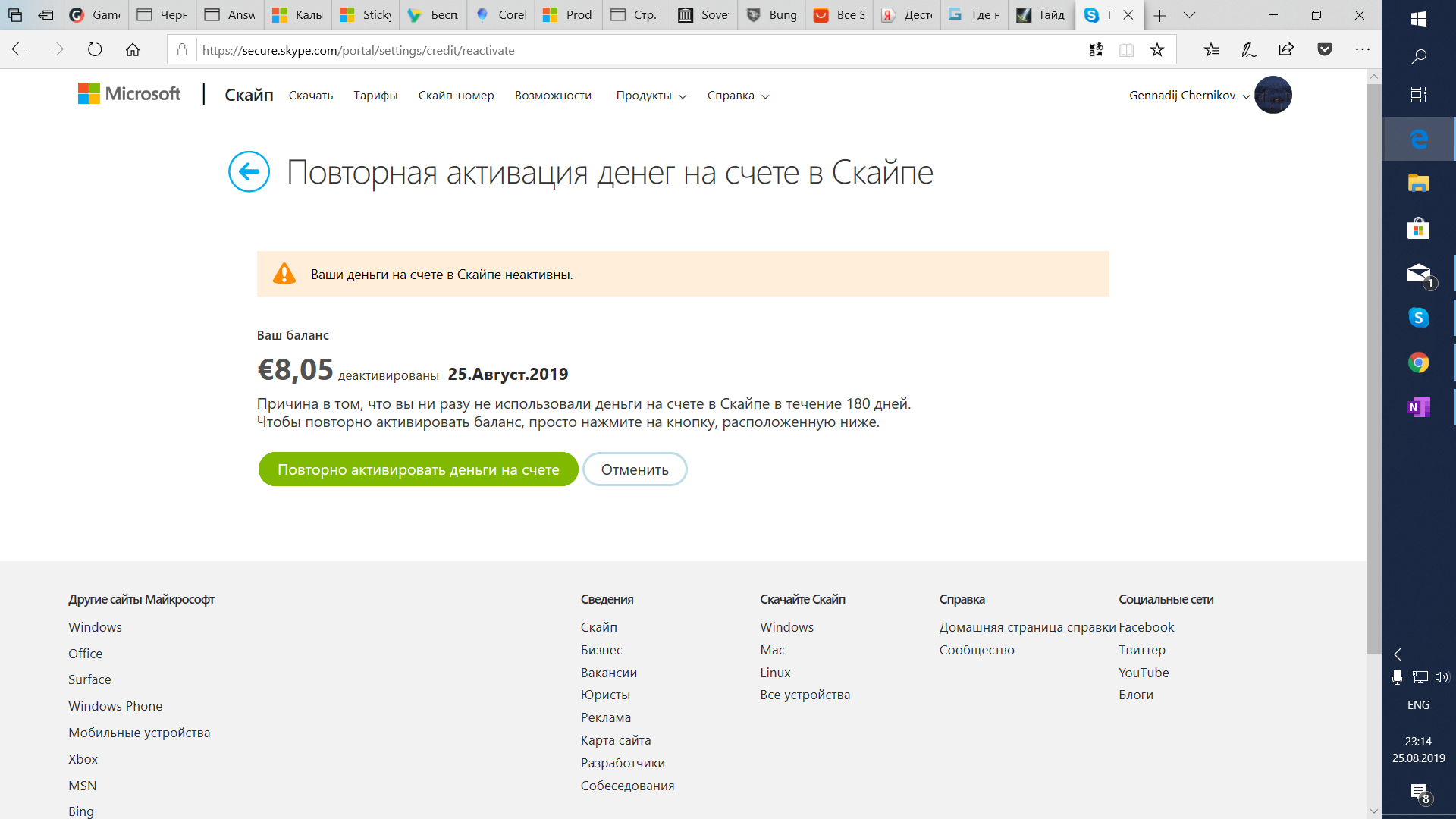1456x819 pixels.
Task: Open Windows Phone footer link
Action: [x=115, y=706]
